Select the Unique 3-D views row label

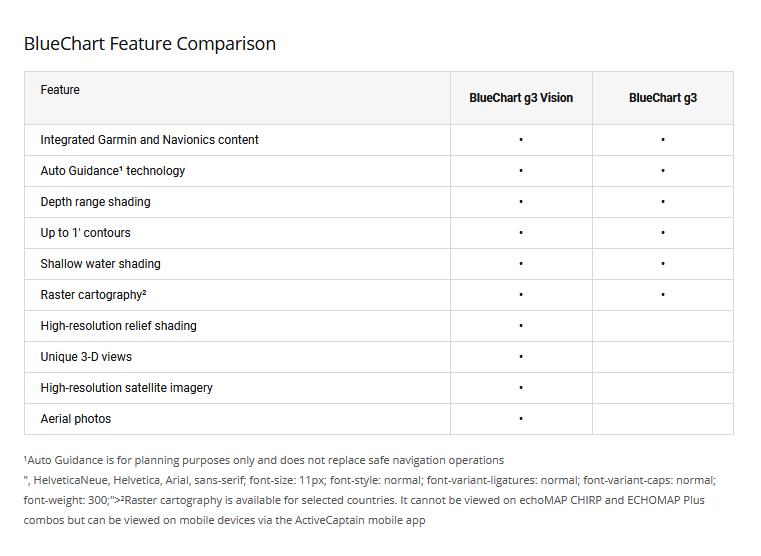(x=86, y=357)
